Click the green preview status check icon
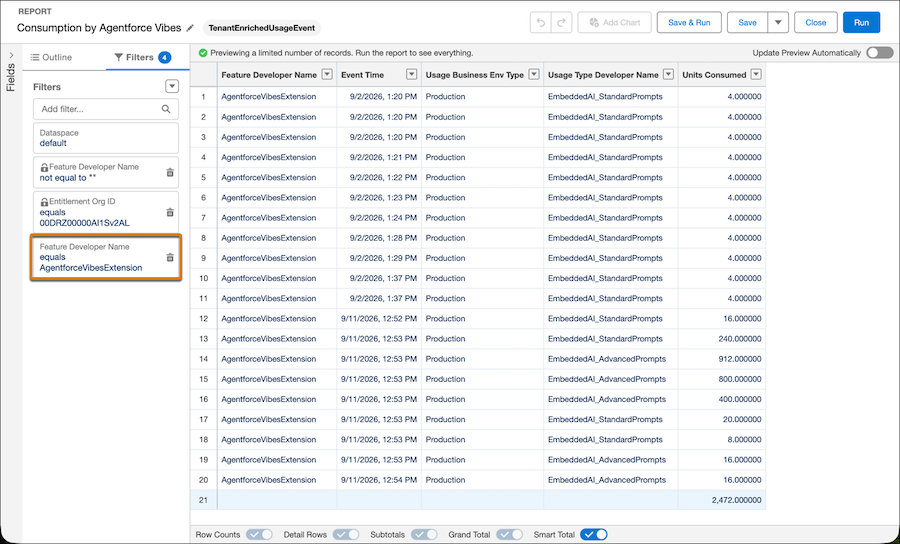 203,53
